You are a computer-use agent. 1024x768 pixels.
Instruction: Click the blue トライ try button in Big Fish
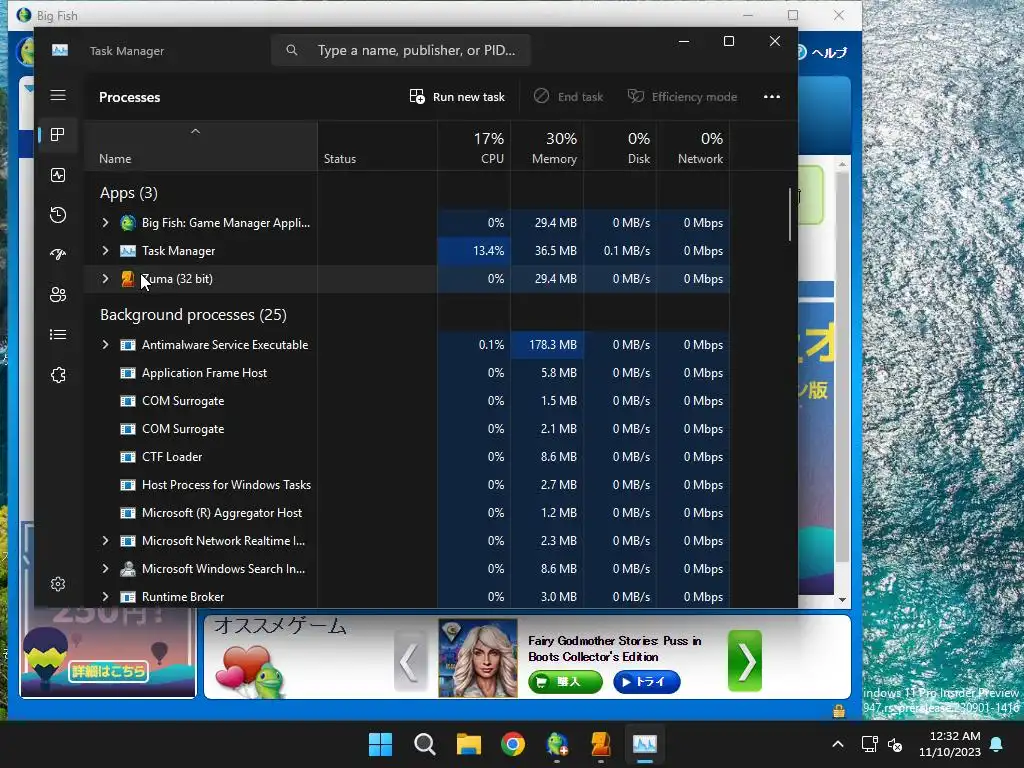(647, 682)
